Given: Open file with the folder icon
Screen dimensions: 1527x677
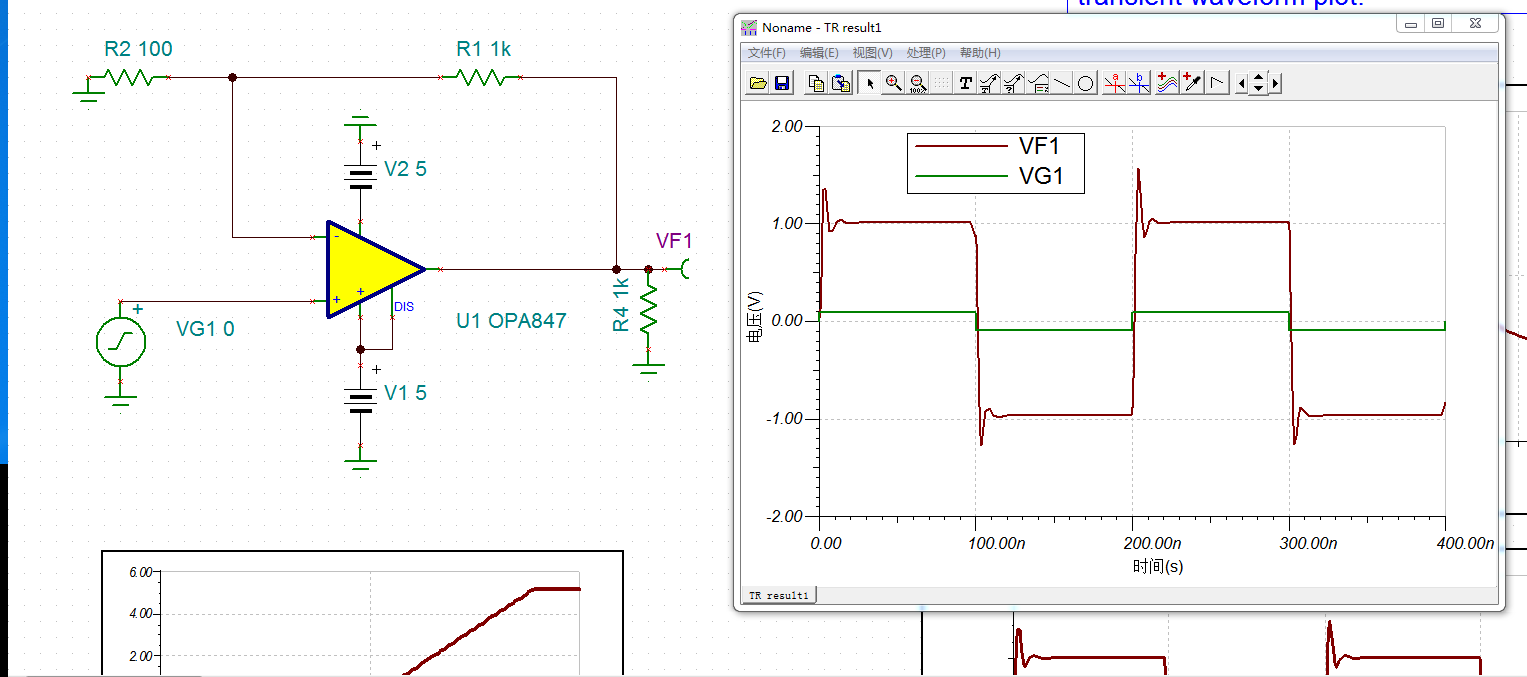Looking at the screenshot, I should pos(758,83).
